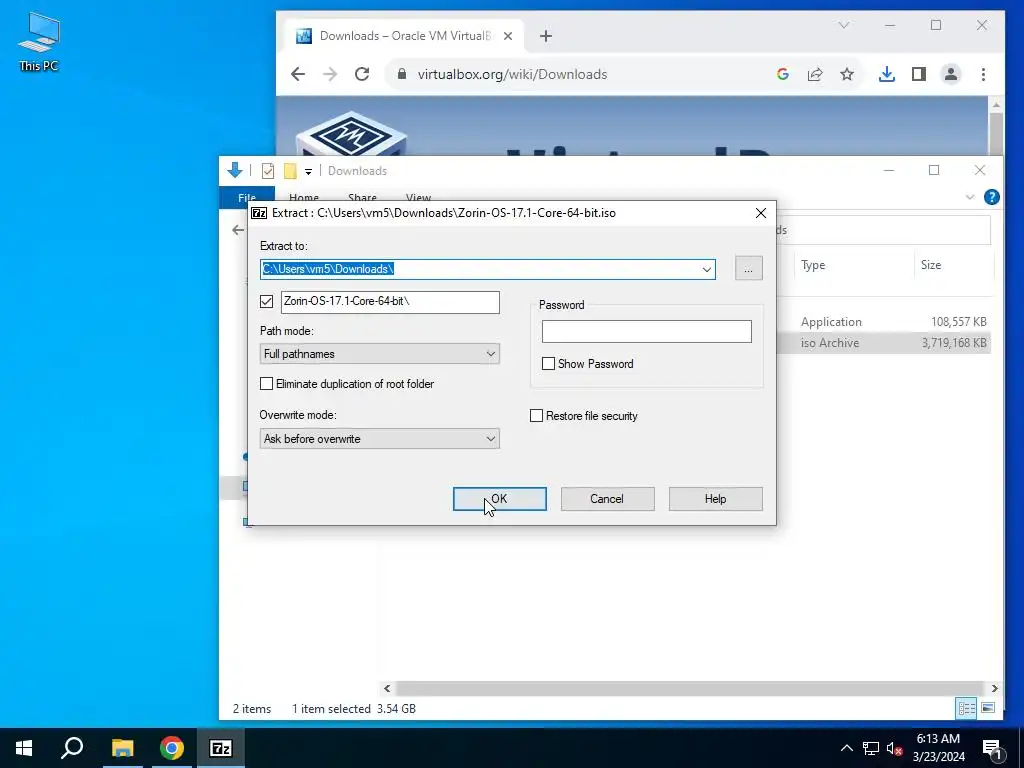Click Explorer blue down-arrow quick access icon
Screen dimensions: 1024x768
[x=235, y=170]
